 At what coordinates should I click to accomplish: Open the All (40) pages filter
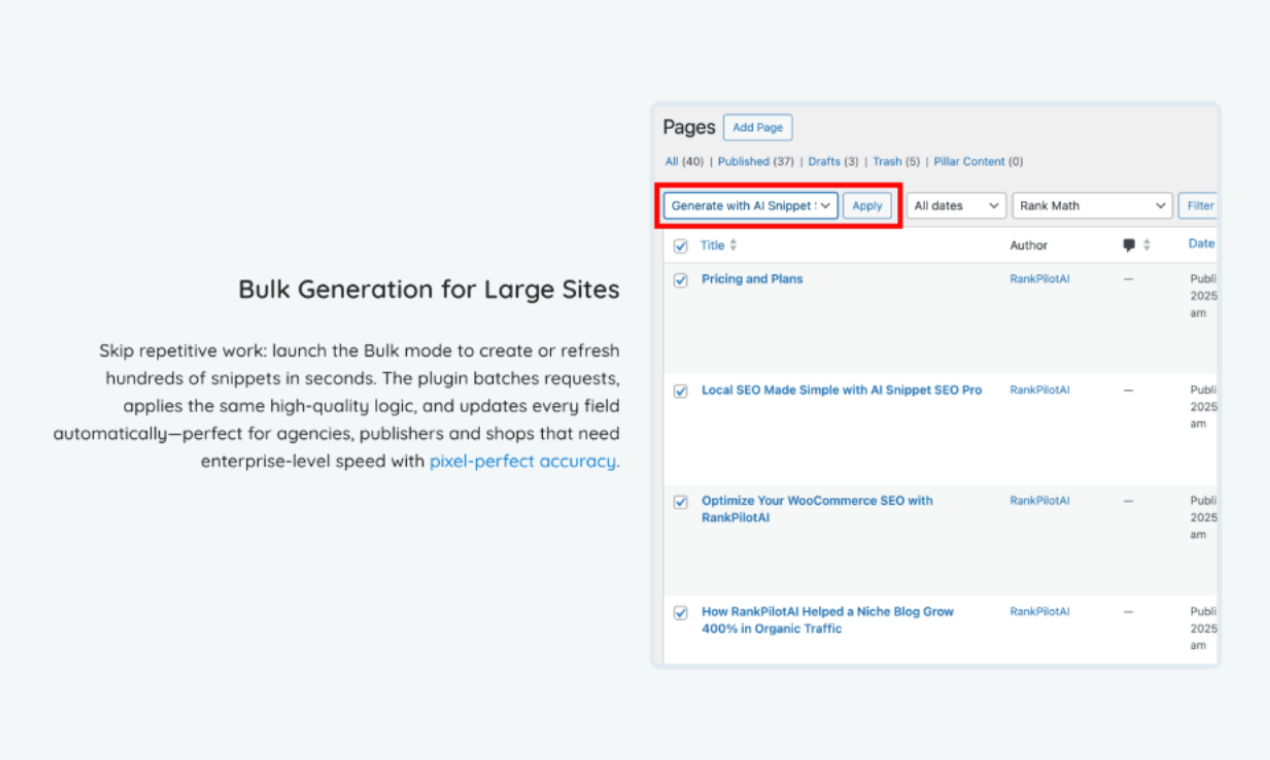(x=685, y=161)
